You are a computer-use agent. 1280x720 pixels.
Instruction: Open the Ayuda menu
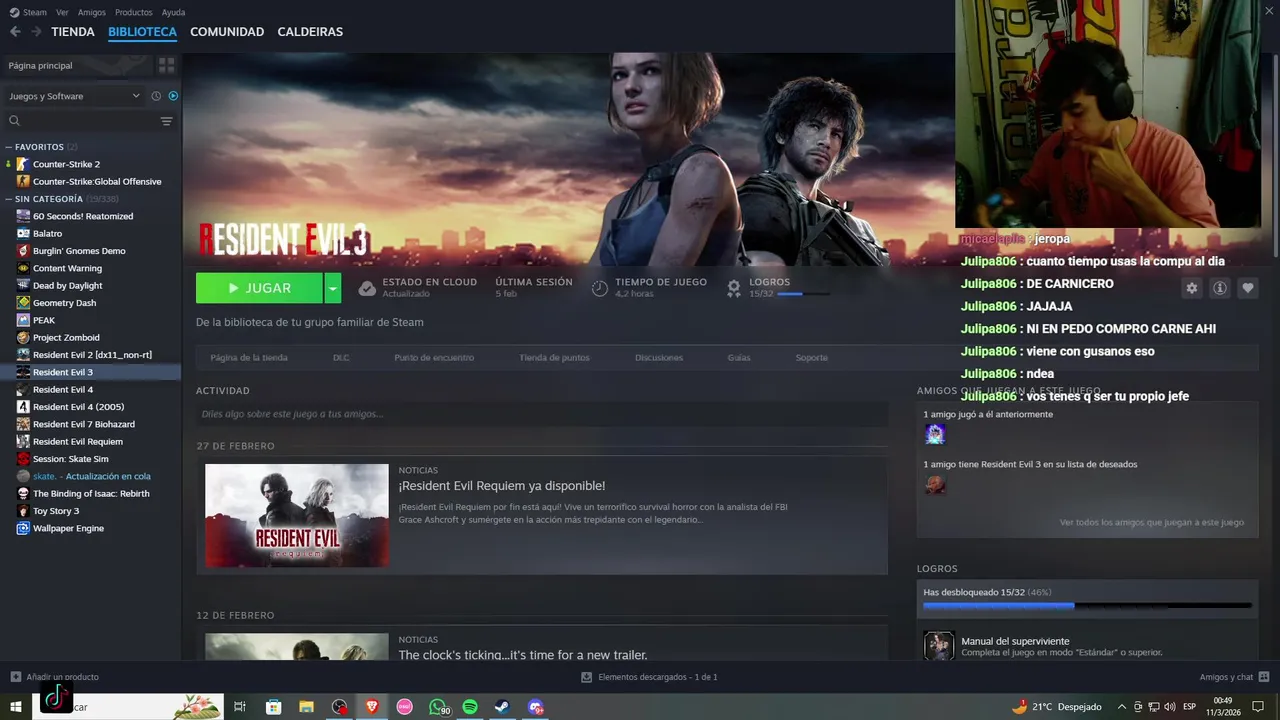point(173,12)
